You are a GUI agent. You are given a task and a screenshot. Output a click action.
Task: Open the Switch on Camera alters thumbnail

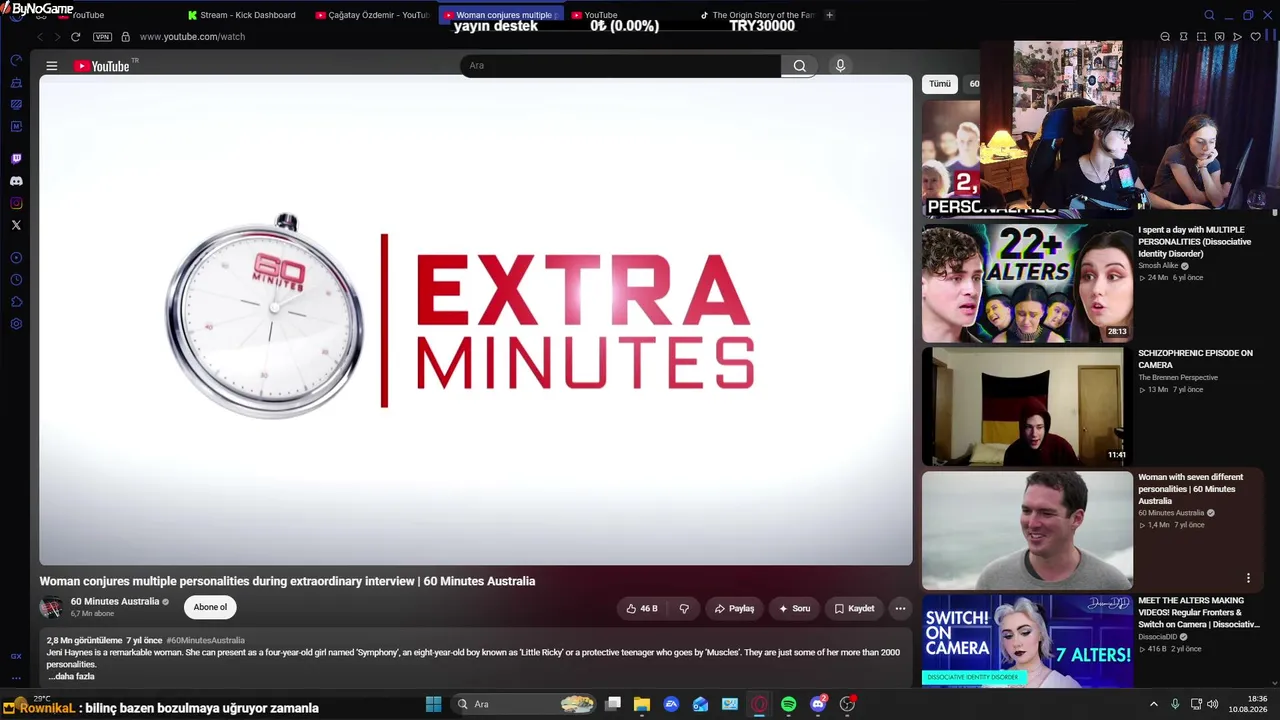pyautogui.click(x=1027, y=641)
